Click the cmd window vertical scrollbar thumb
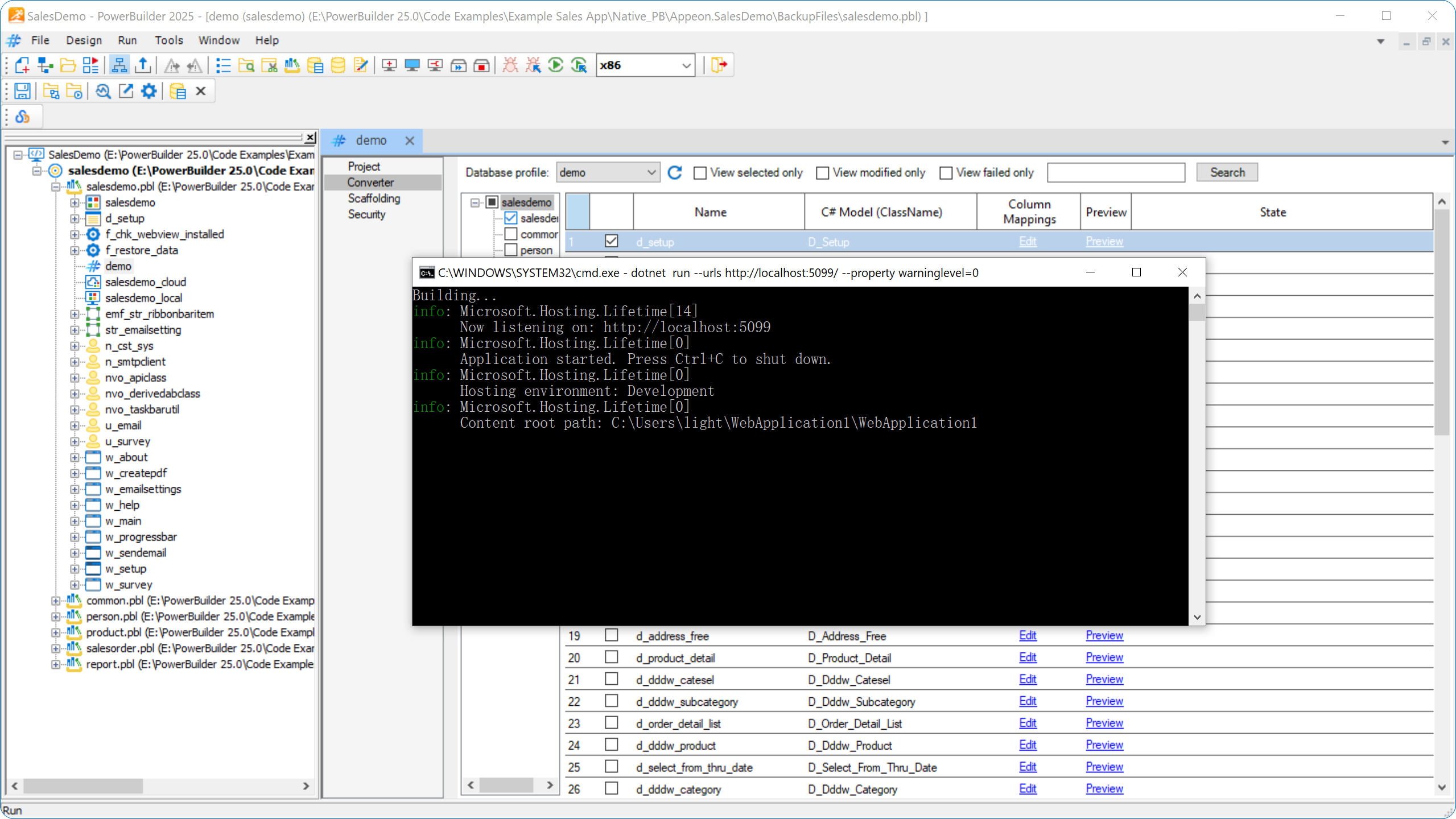Viewport: 1456px width, 819px height. (x=1197, y=312)
